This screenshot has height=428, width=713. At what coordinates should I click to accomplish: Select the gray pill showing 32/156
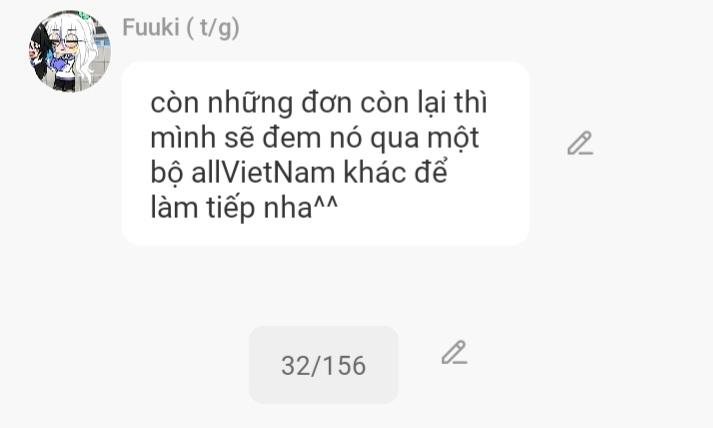323,365
